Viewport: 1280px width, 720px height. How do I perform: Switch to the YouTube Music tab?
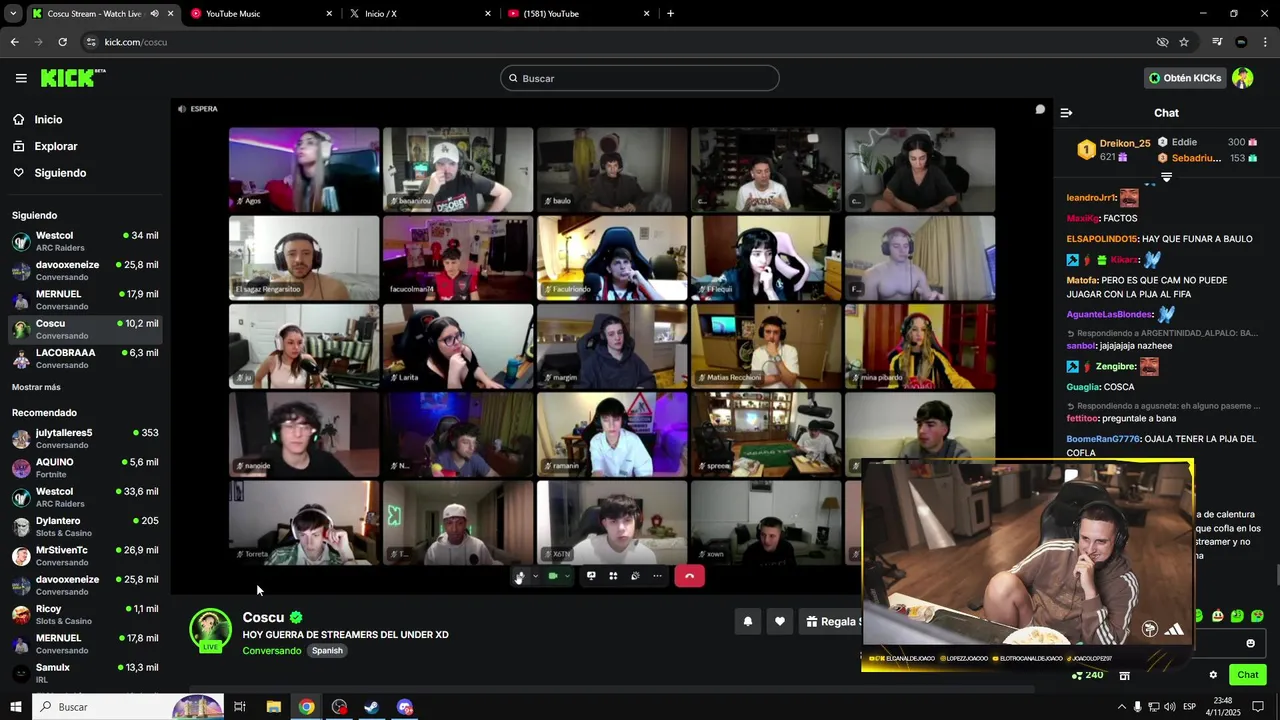click(x=262, y=13)
